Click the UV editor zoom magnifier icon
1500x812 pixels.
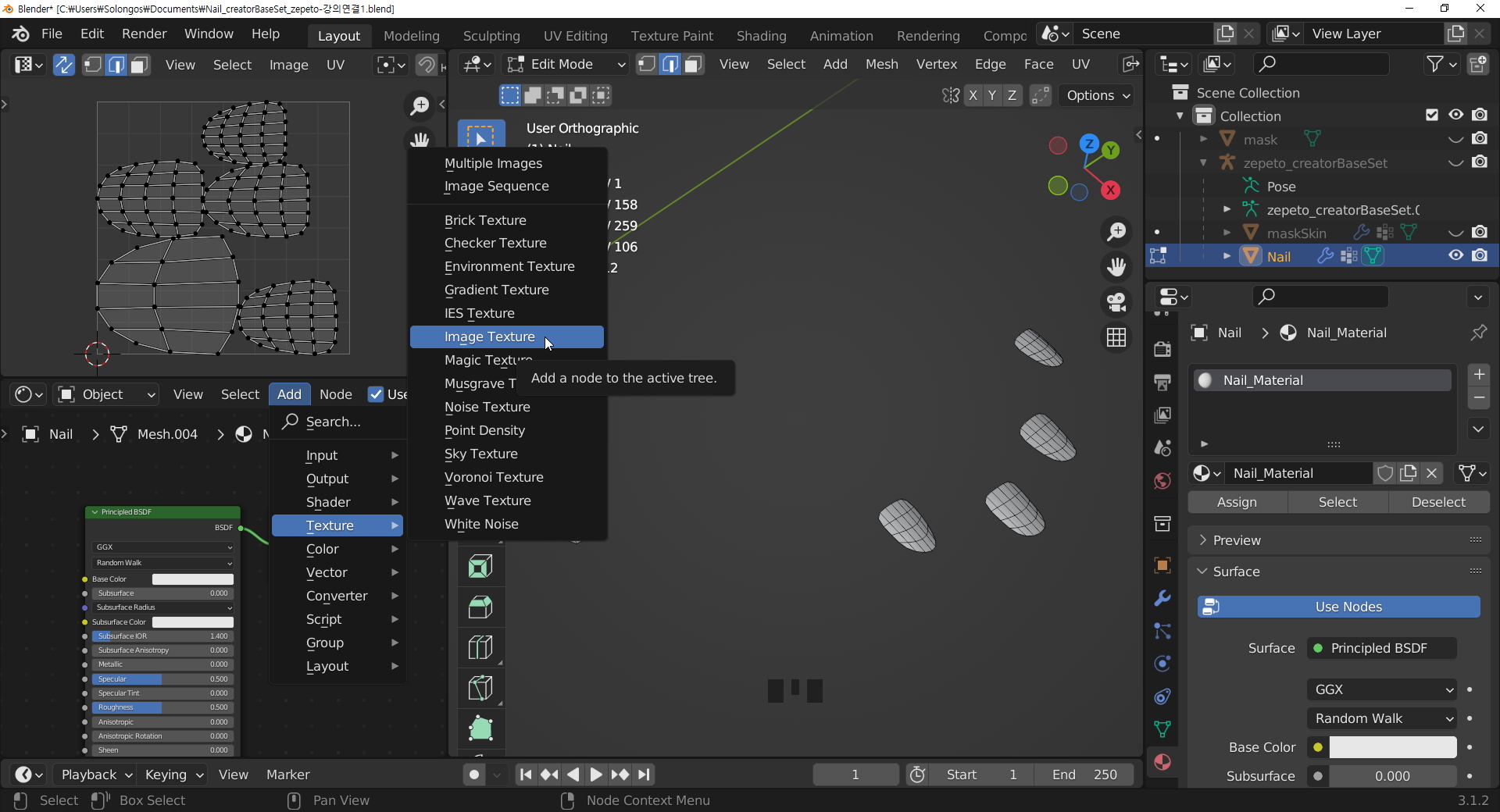420,105
